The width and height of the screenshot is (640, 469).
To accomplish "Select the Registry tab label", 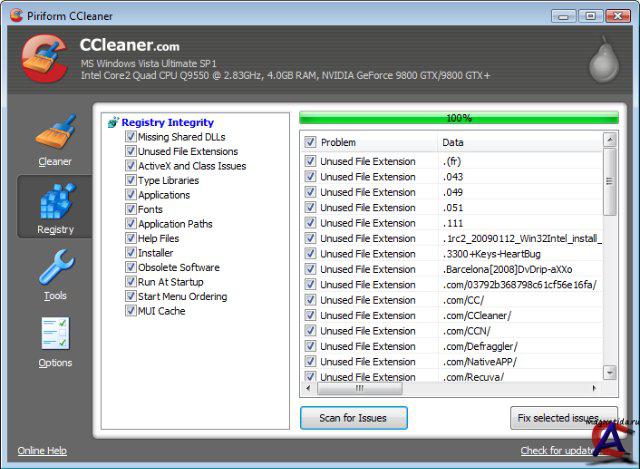I will [56, 229].
